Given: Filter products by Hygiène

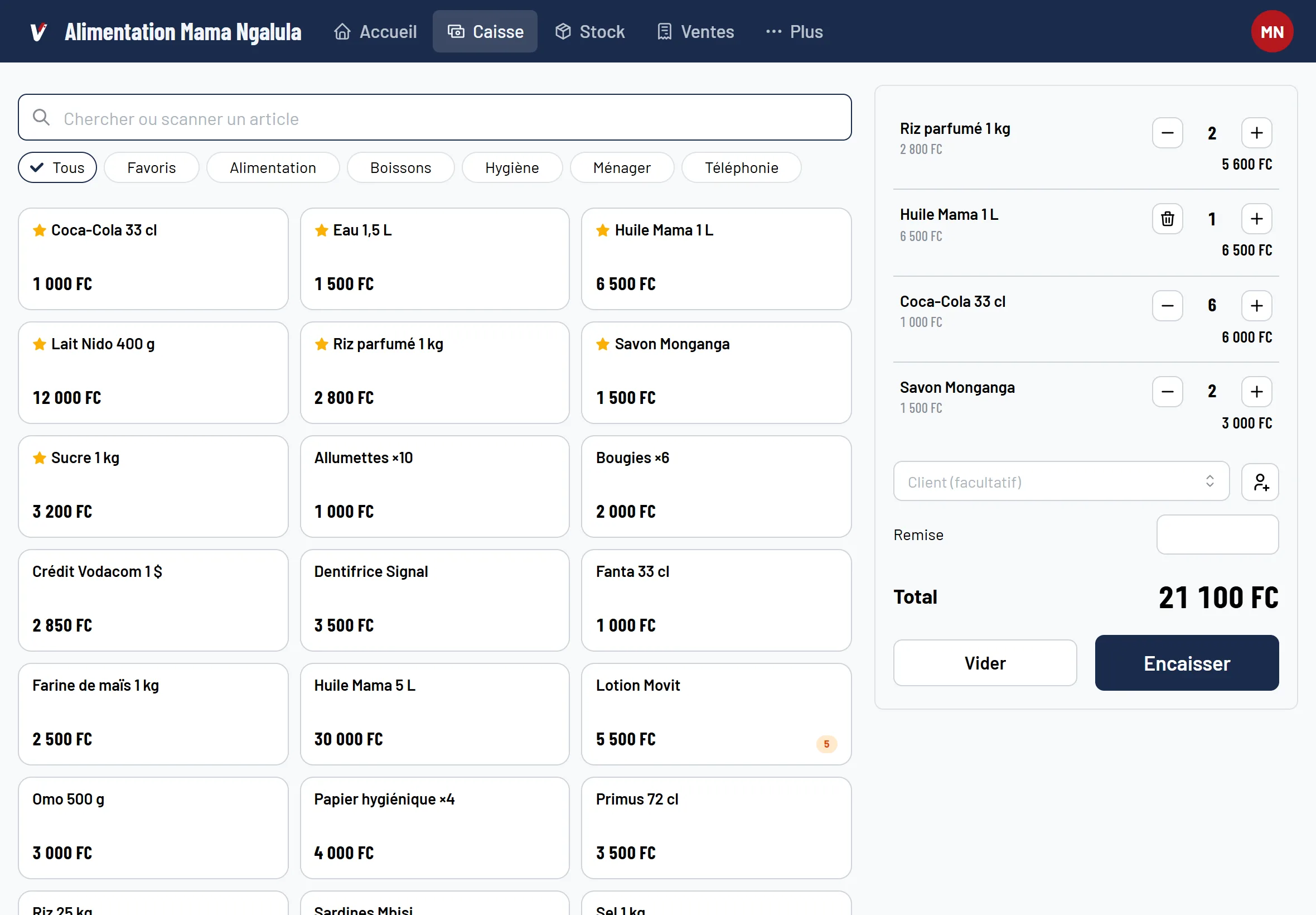Looking at the screenshot, I should (511, 167).
